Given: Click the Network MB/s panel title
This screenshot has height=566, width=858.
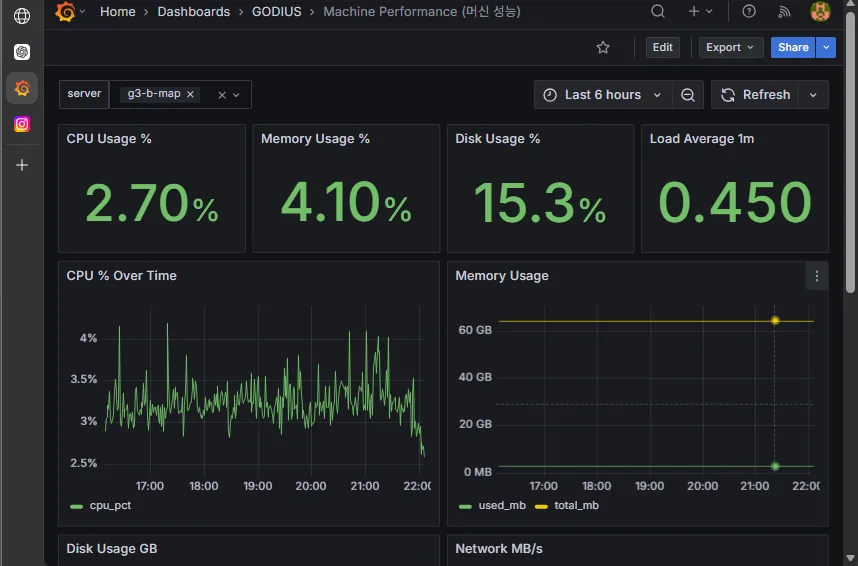Looking at the screenshot, I should (x=498, y=548).
